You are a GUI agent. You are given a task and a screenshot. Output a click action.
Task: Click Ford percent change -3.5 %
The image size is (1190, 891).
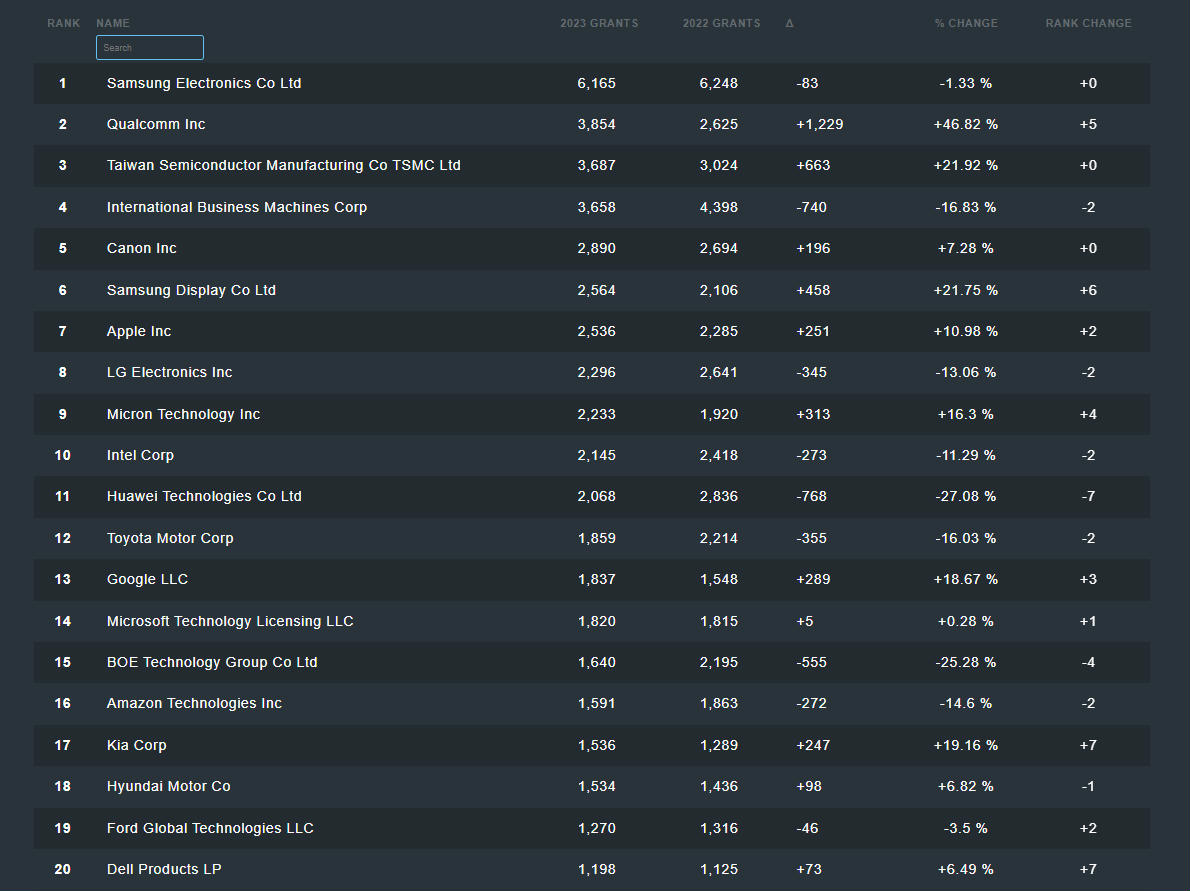966,828
